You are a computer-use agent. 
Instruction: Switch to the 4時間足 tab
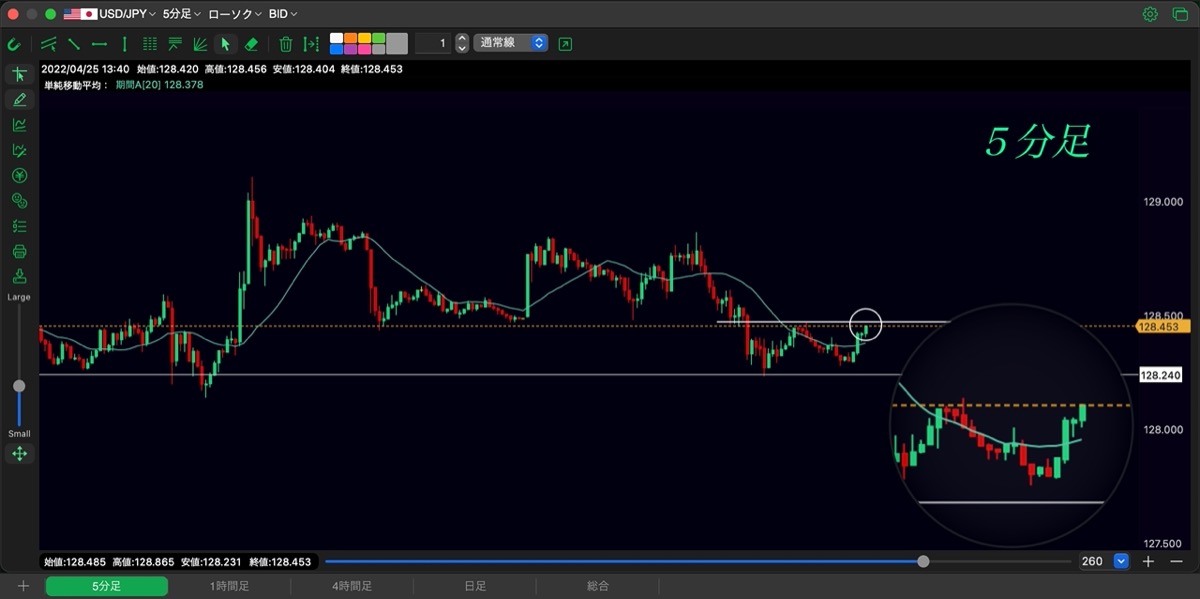pos(352,586)
